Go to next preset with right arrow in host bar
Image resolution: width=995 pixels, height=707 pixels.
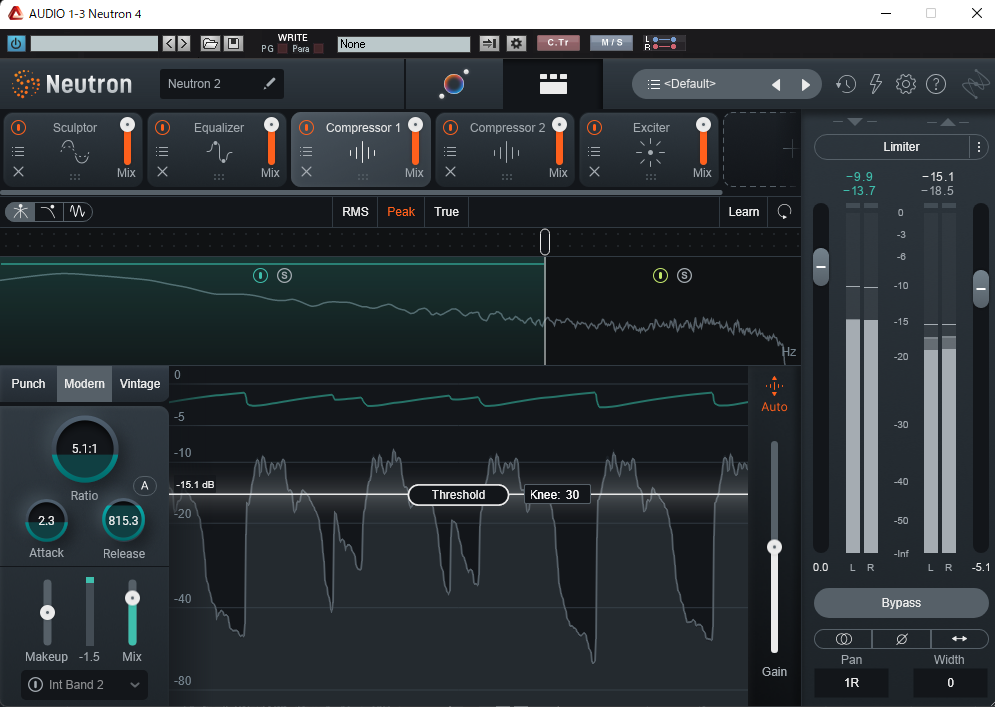pyautogui.click(x=184, y=43)
